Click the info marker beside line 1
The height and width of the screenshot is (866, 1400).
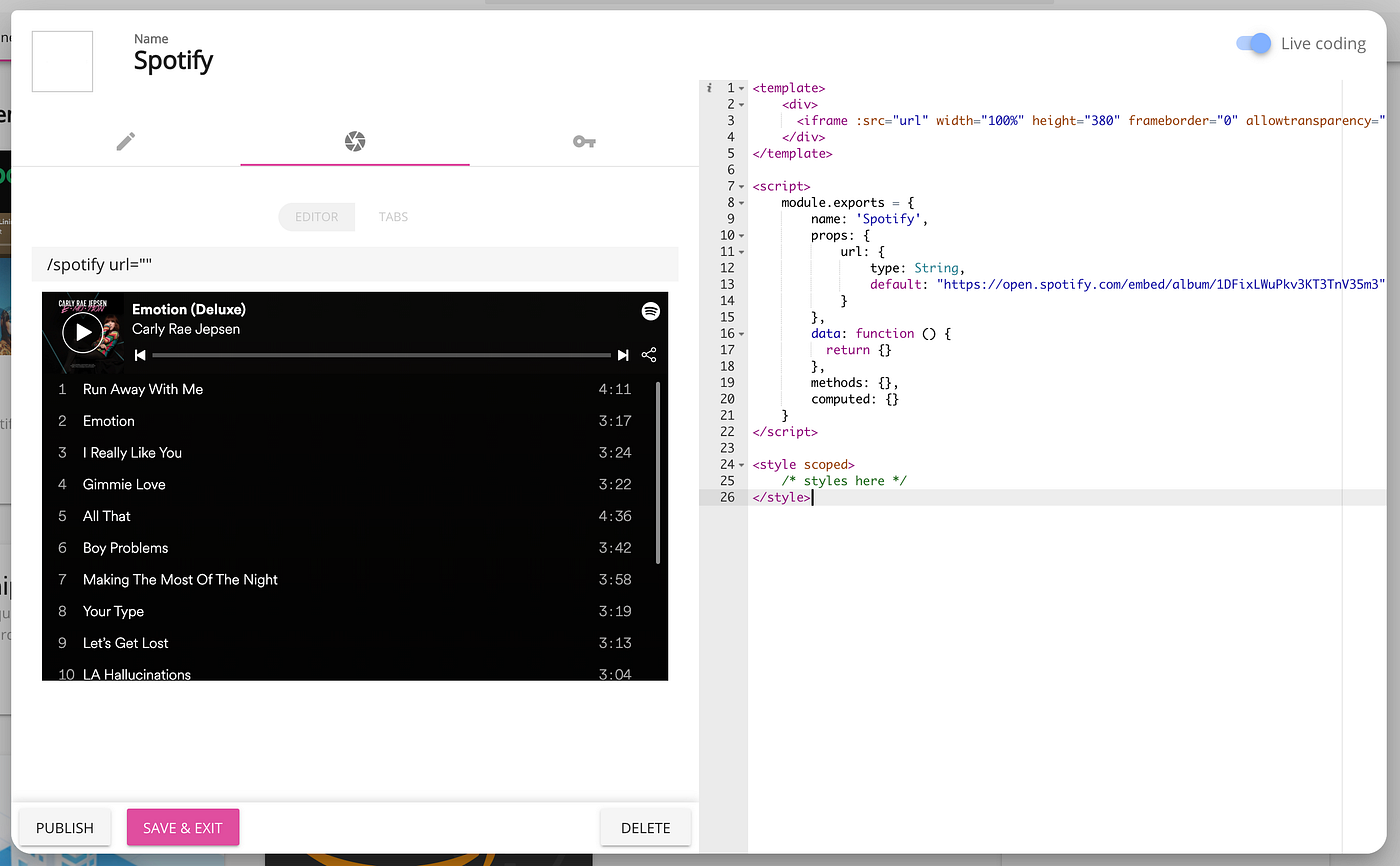[x=709, y=88]
